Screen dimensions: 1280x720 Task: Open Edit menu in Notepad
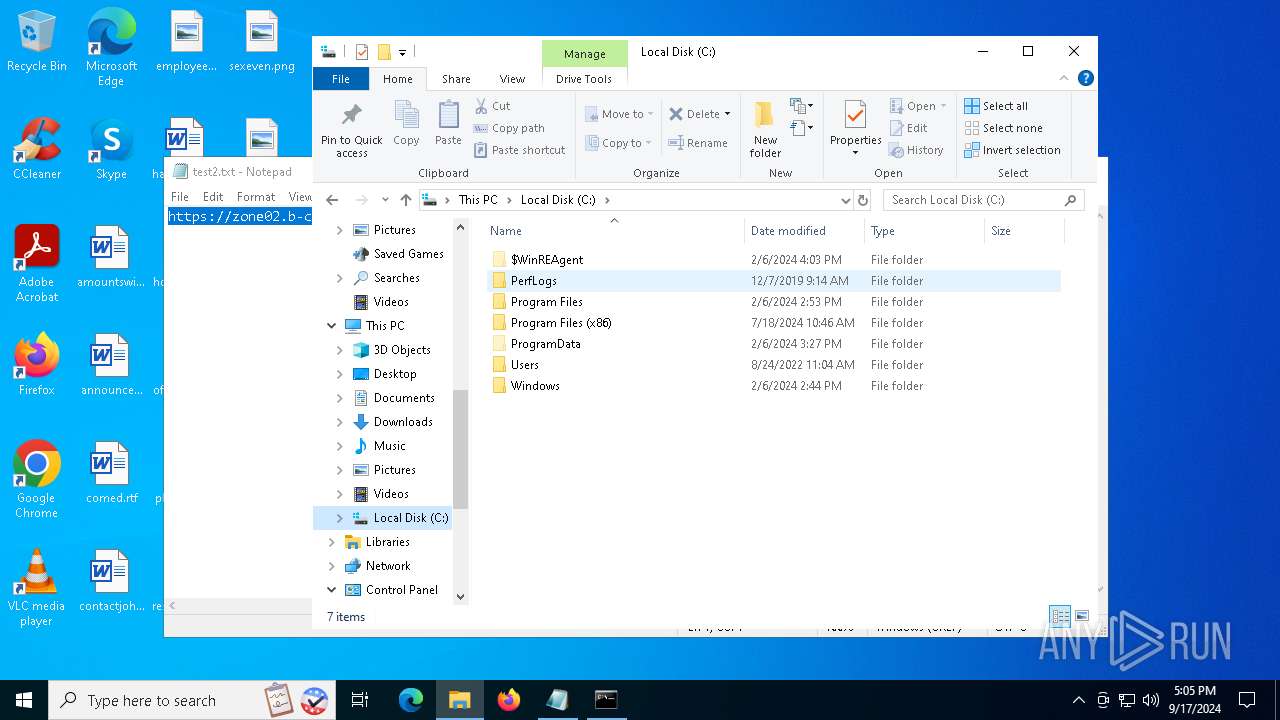pyautogui.click(x=213, y=197)
